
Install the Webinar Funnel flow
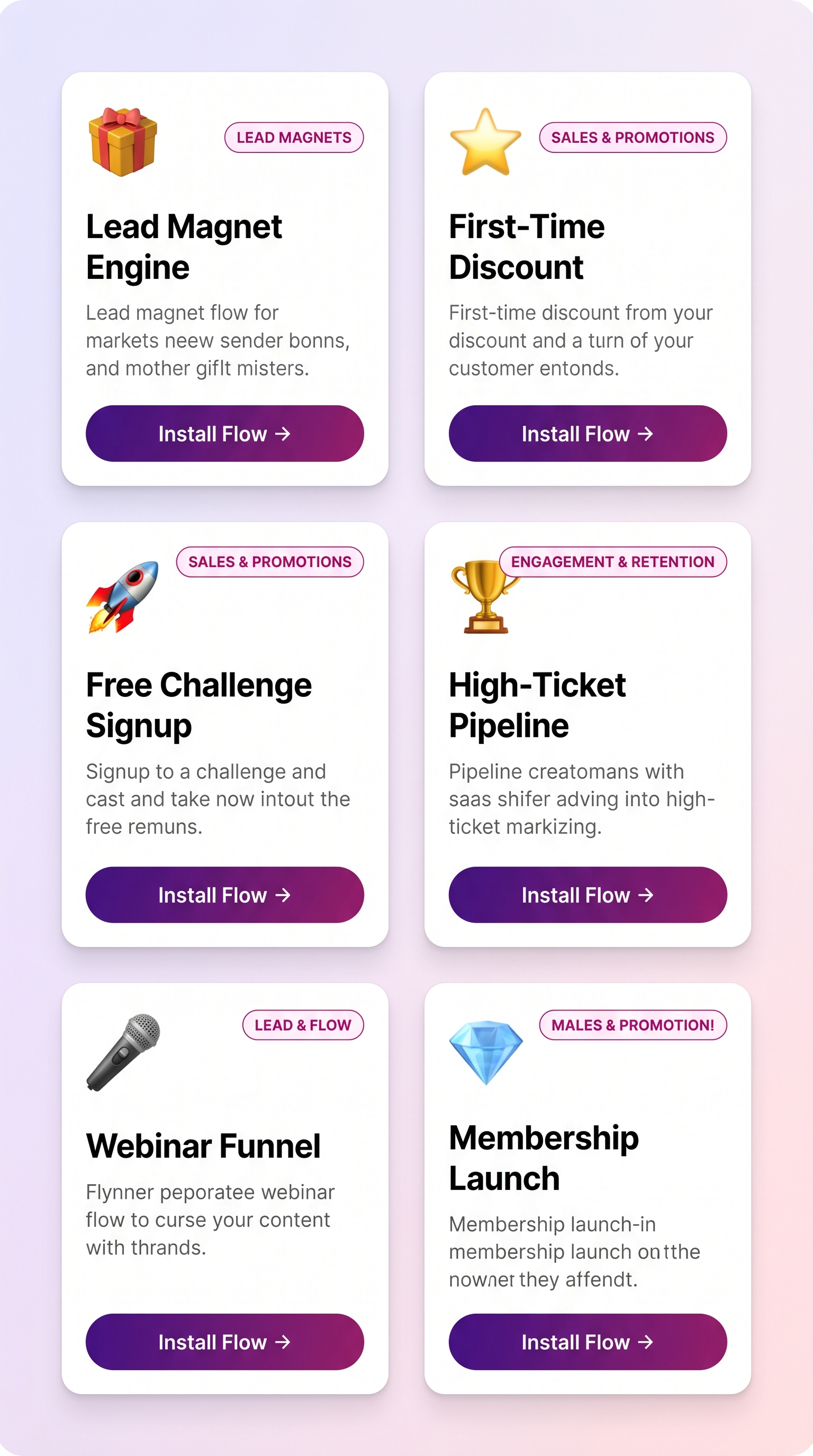tap(224, 1342)
